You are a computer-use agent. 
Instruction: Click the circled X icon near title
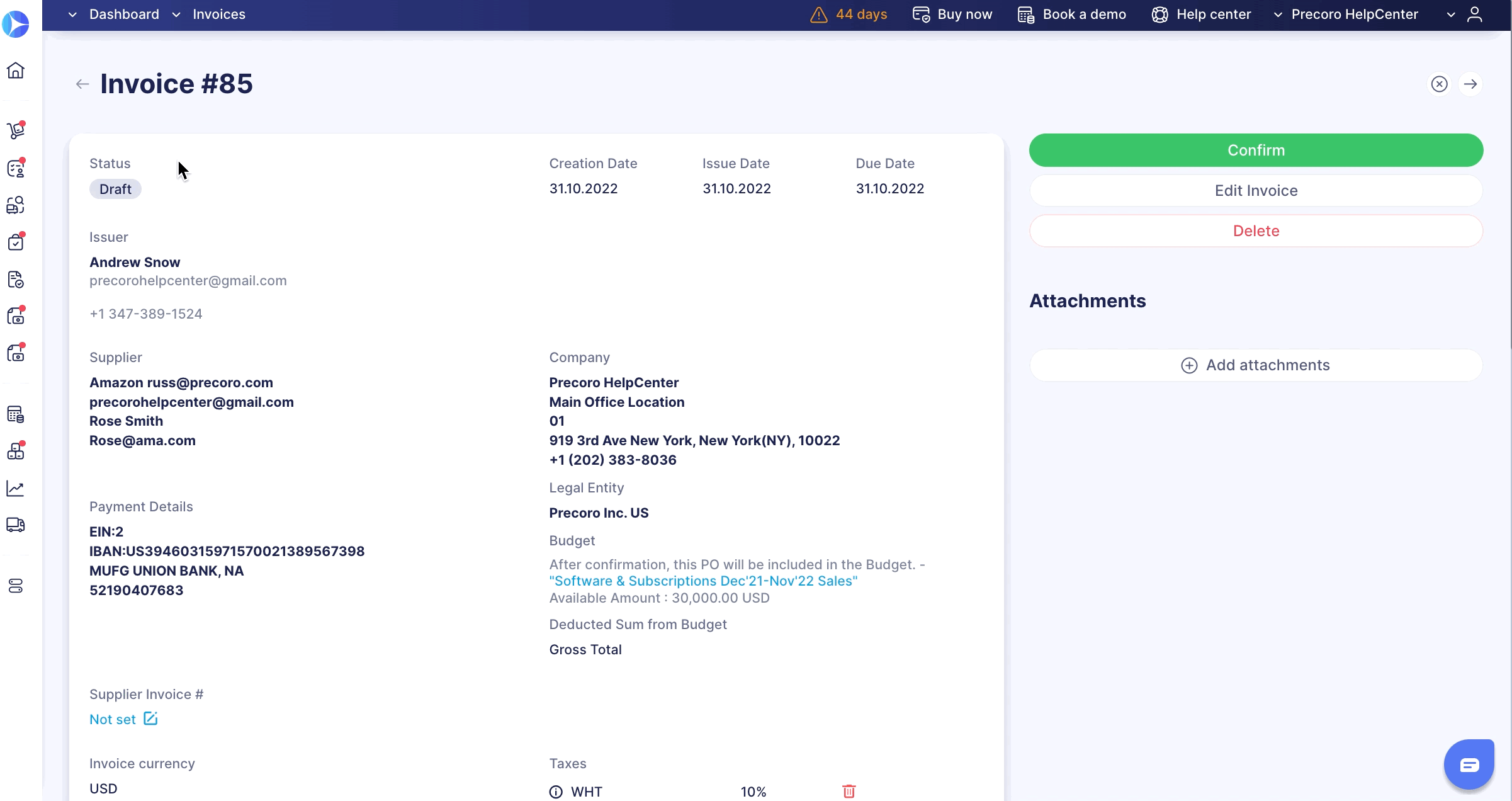[1440, 84]
